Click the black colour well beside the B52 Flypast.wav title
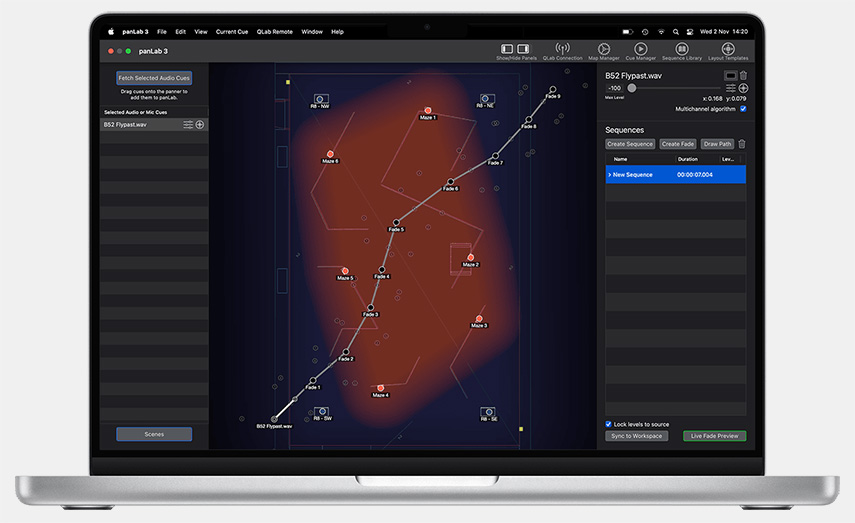The width and height of the screenshot is (855, 523). 731,75
